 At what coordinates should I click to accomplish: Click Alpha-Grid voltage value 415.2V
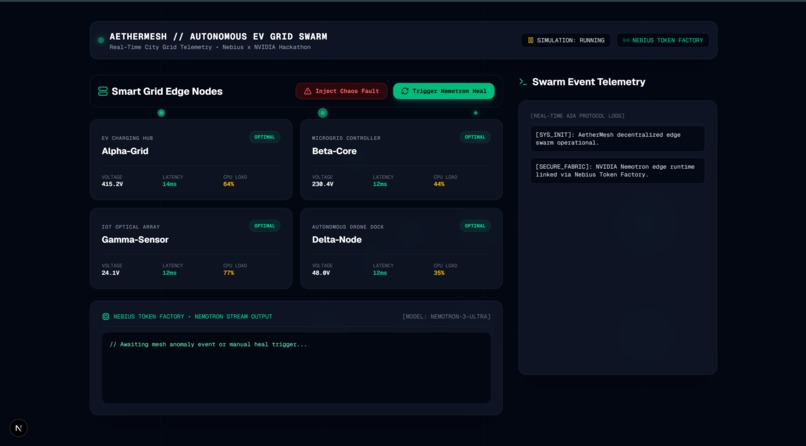(x=112, y=184)
